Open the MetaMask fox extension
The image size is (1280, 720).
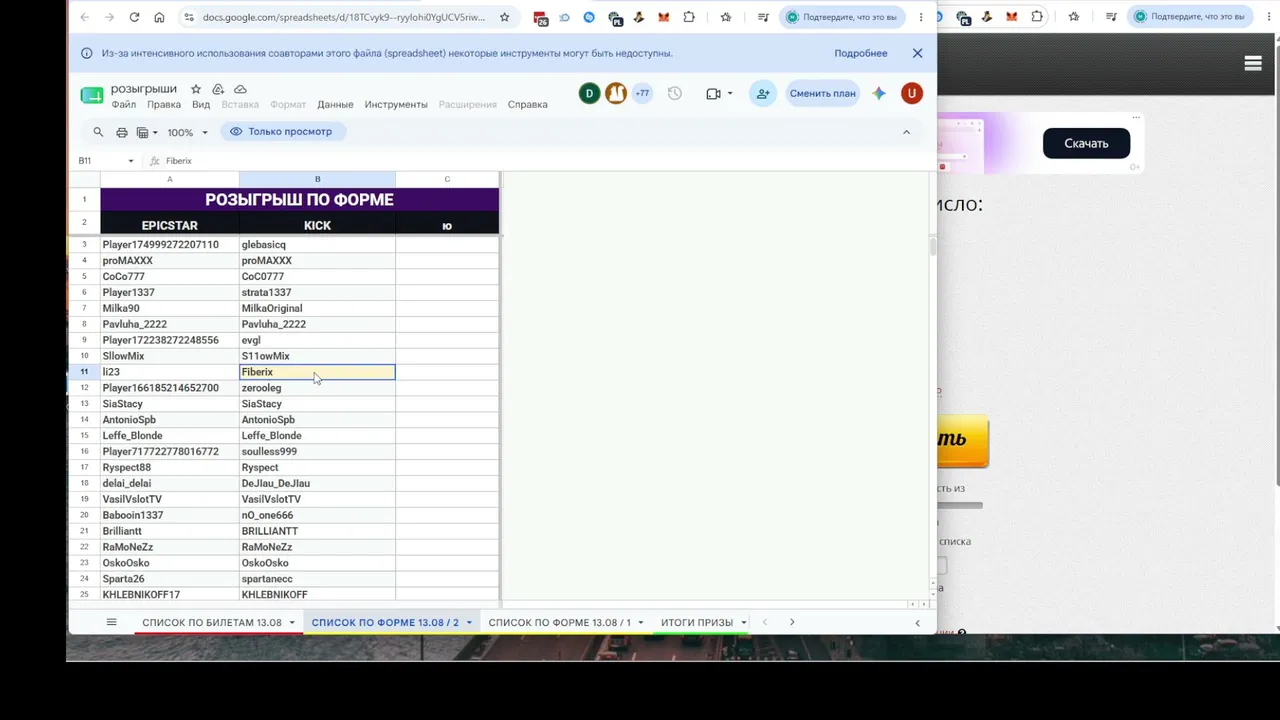[x=663, y=17]
